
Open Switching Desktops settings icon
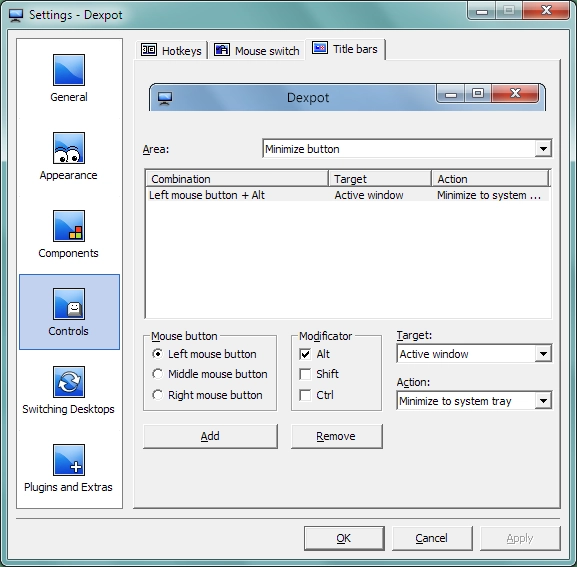69,382
